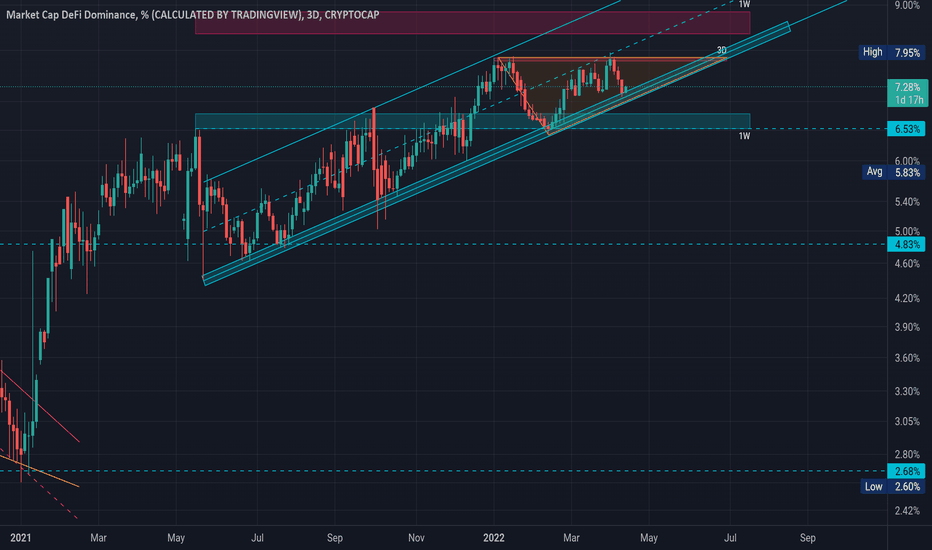932x550 pixels.
Task: Click the Avg 5.83% price label
Action: (893, 172)
